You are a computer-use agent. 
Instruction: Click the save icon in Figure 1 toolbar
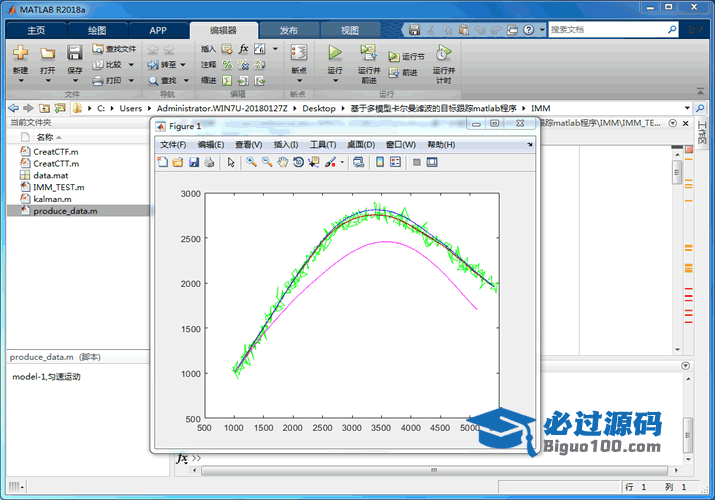194,162
